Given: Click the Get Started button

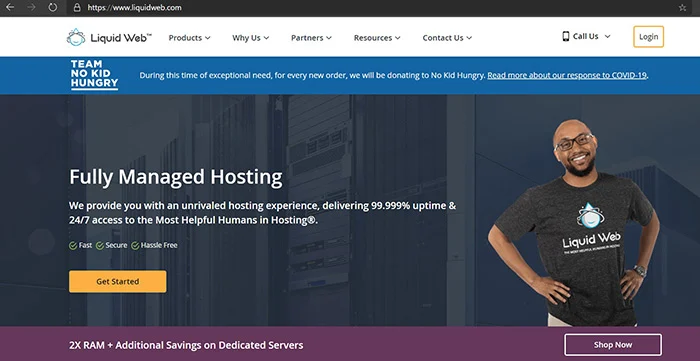Looking at the screenshot, I should pos(118,282).
